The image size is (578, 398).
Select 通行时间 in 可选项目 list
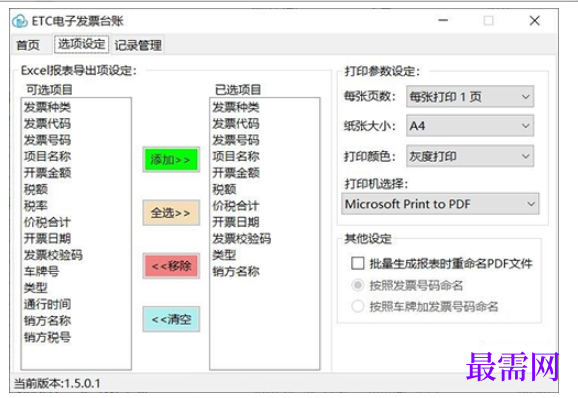coord(47,304)
